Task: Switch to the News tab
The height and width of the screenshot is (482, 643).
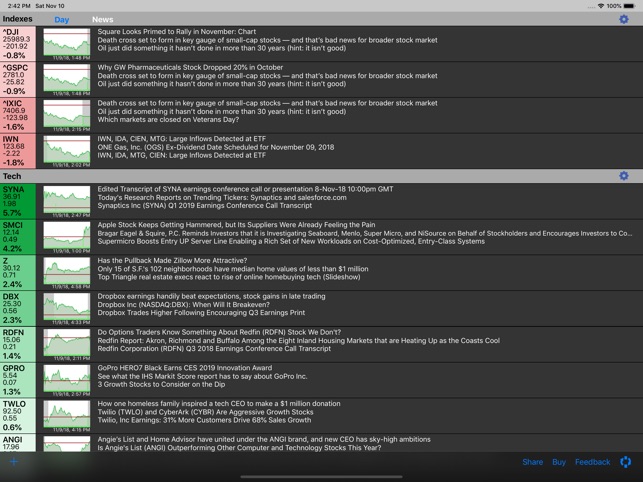Action: 103,19
